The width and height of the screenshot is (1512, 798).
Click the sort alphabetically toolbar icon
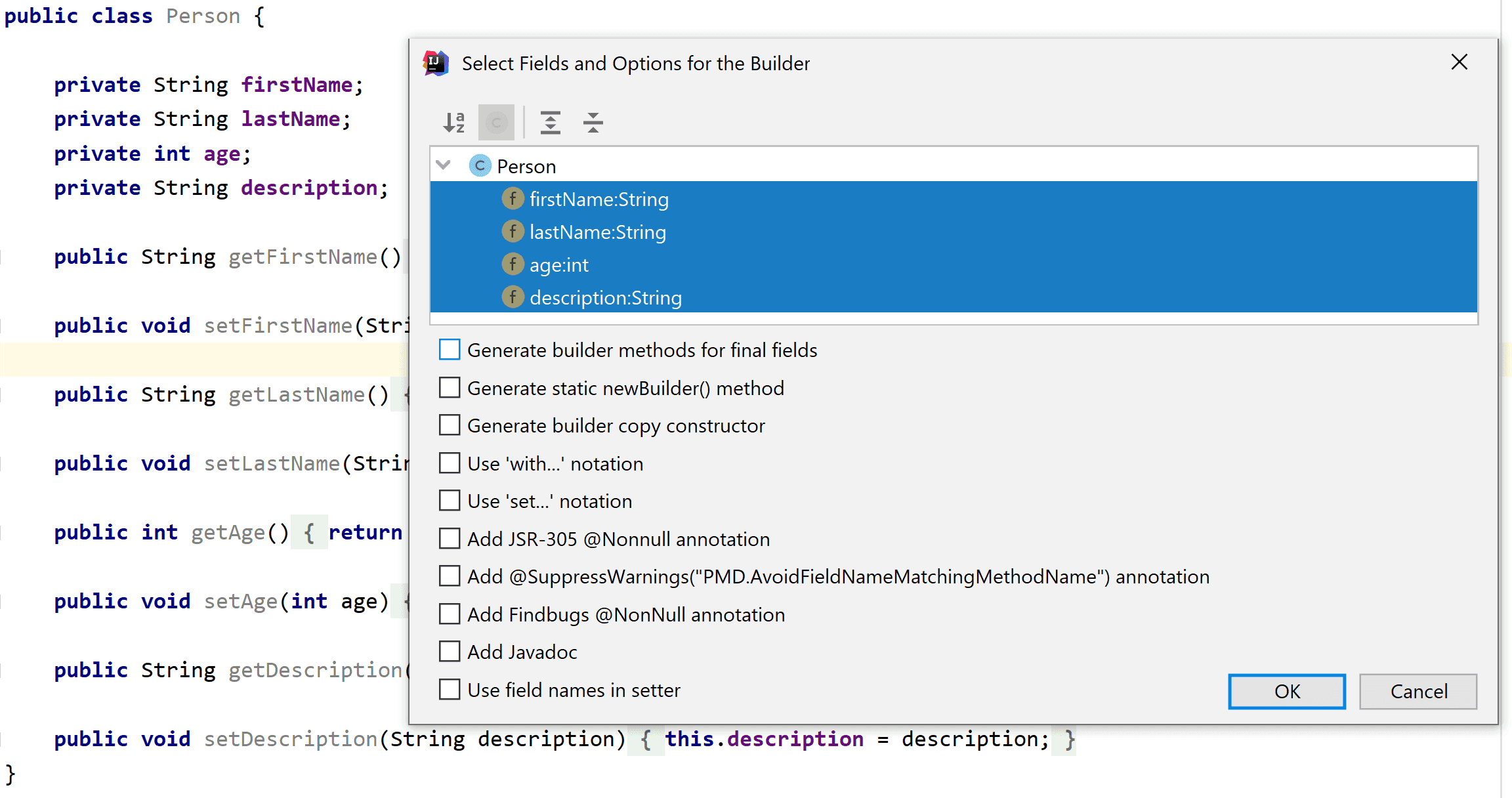pos(453,122)
